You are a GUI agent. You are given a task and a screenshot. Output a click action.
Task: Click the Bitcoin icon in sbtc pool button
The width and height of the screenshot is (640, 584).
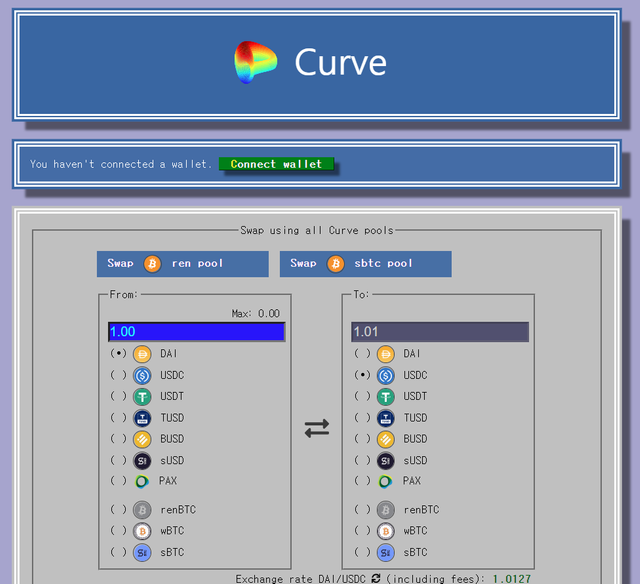tap(336, 264)
